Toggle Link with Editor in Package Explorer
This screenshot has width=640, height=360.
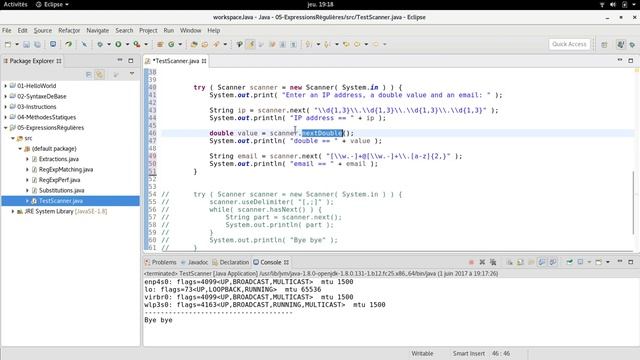(x=100, y=74)
